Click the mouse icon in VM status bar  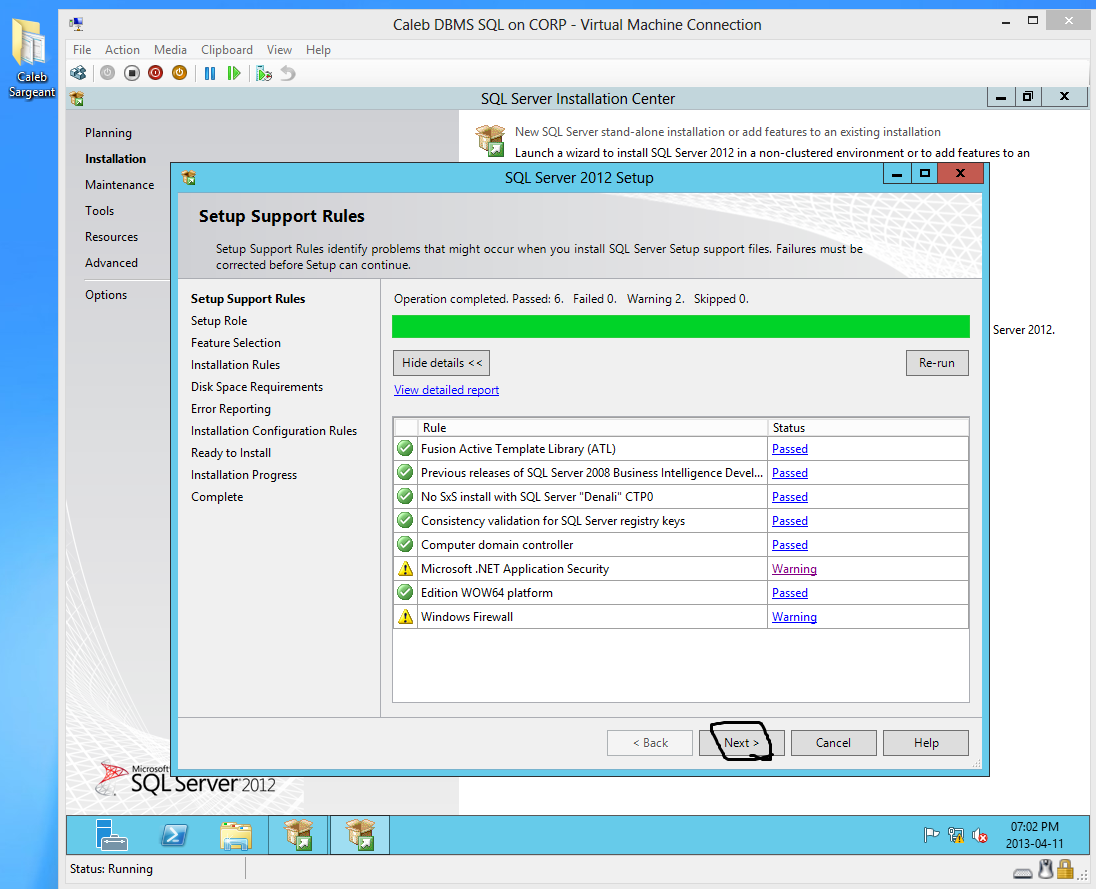point(1046,869)
